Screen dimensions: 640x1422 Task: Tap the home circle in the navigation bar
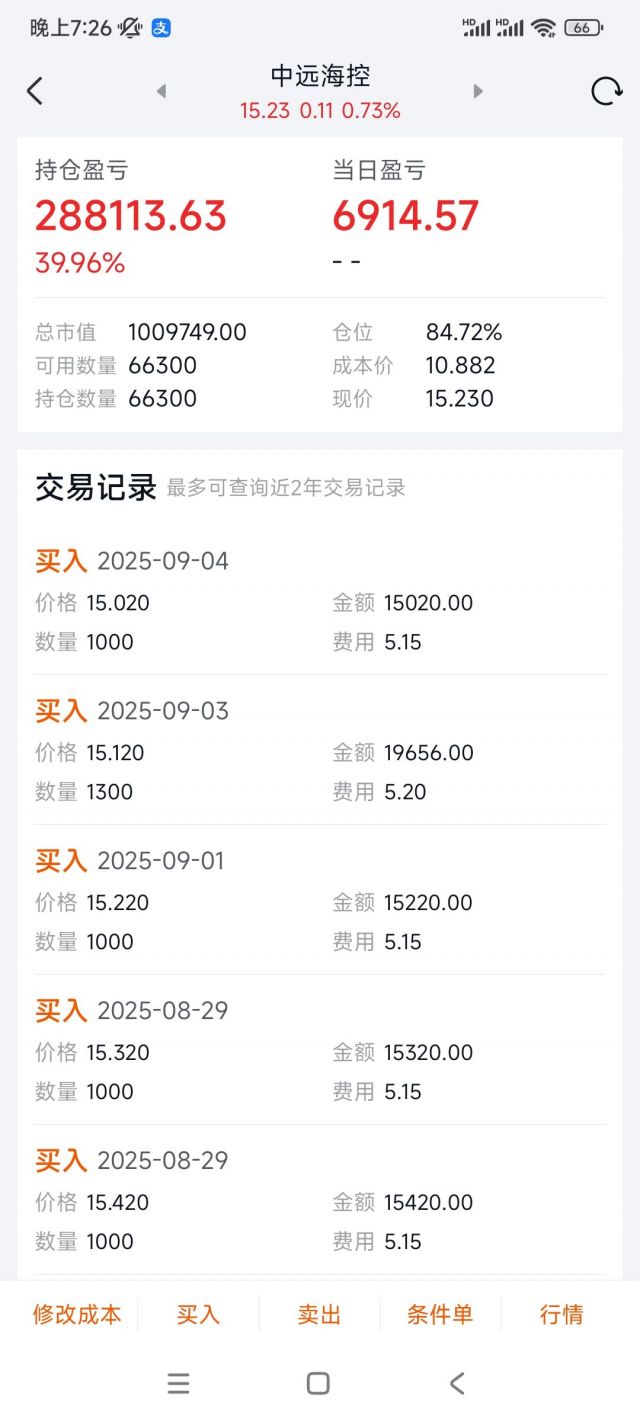coord(317,1383)
